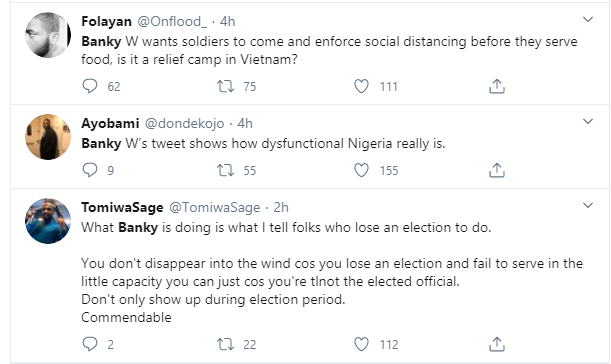The height and width of the screenshot is (364, 611).
Task: Open TomiwaSage's display name link
Action: (x=122, y=207)
